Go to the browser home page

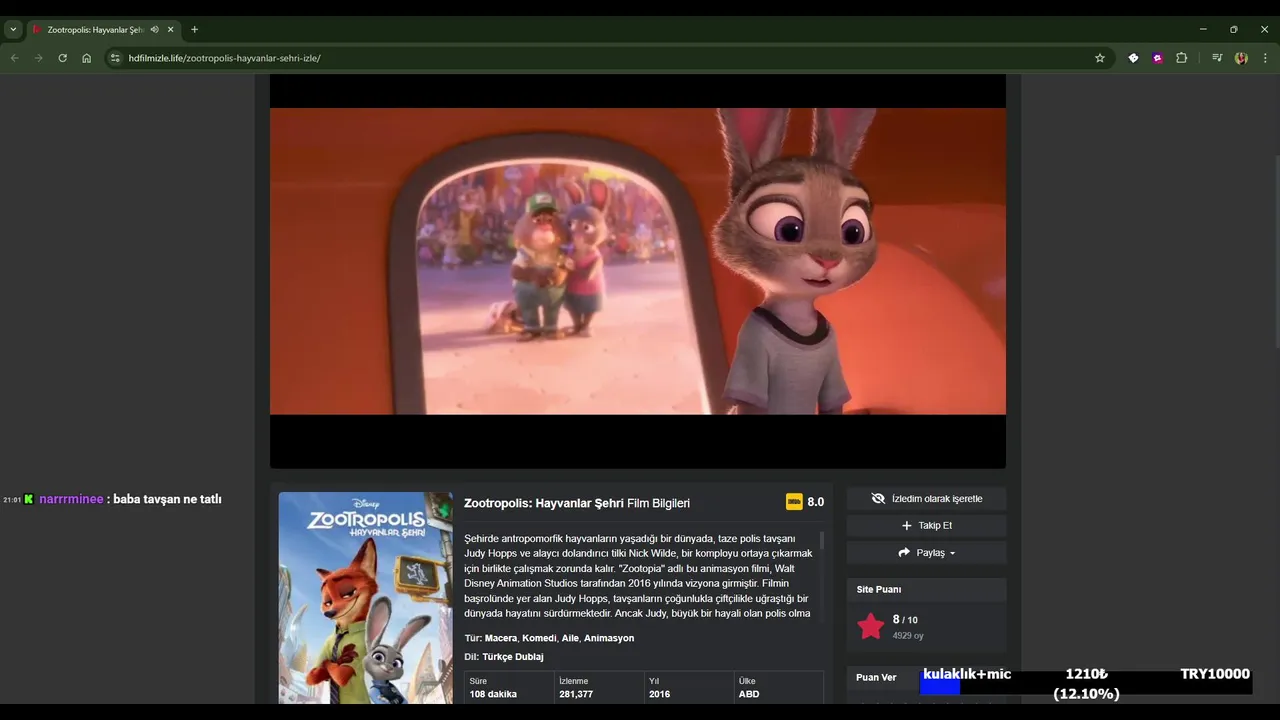pyautogui.click(x=86, y=58)
